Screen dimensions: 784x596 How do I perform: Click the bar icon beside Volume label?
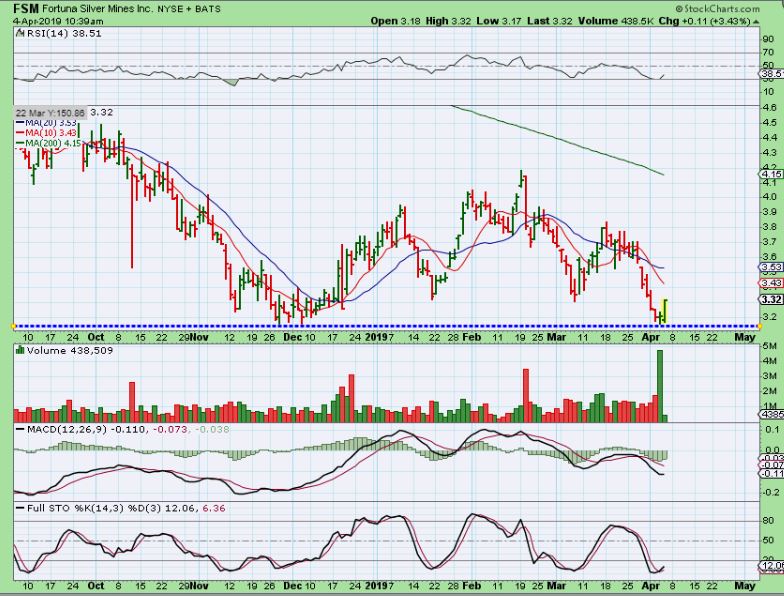[20, 350]
